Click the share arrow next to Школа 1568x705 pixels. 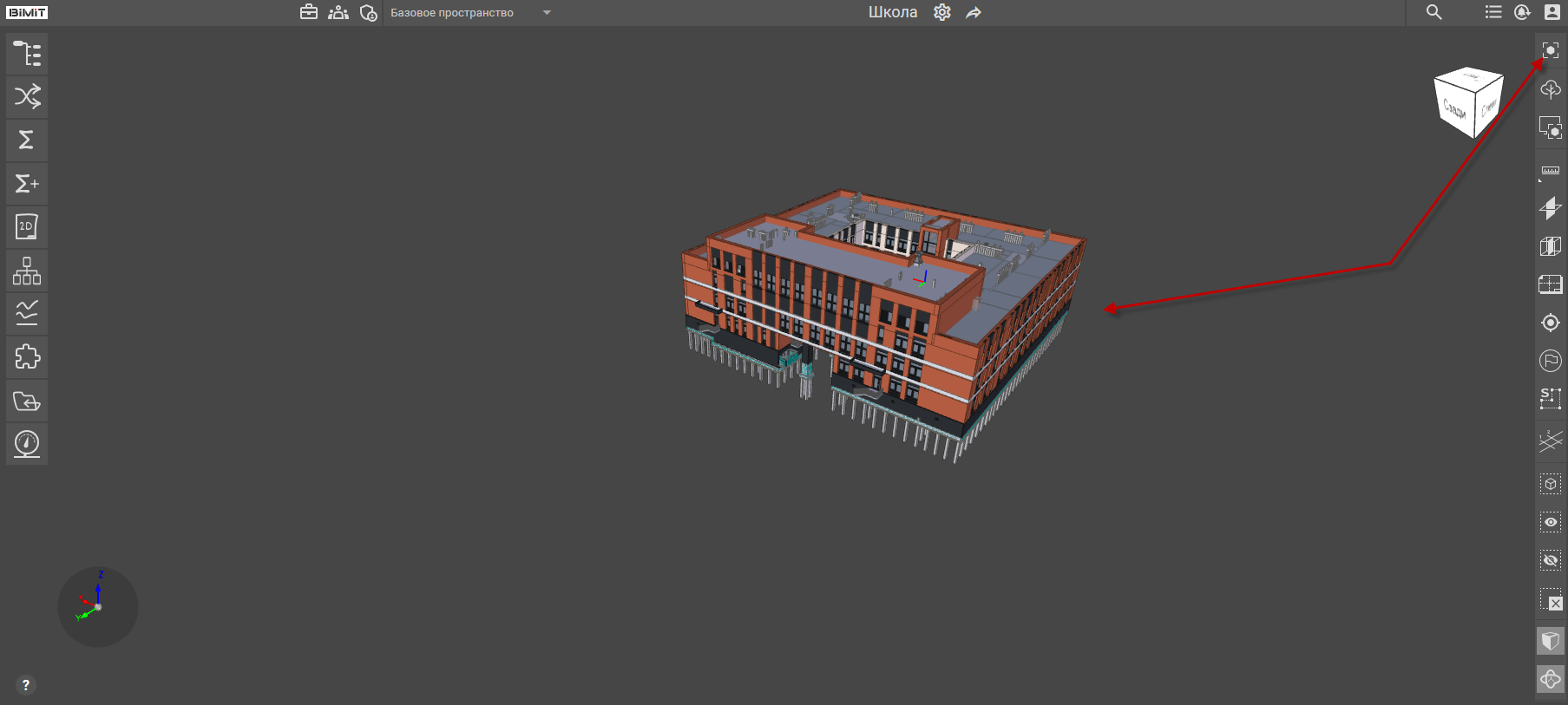(x=974, y=12)
